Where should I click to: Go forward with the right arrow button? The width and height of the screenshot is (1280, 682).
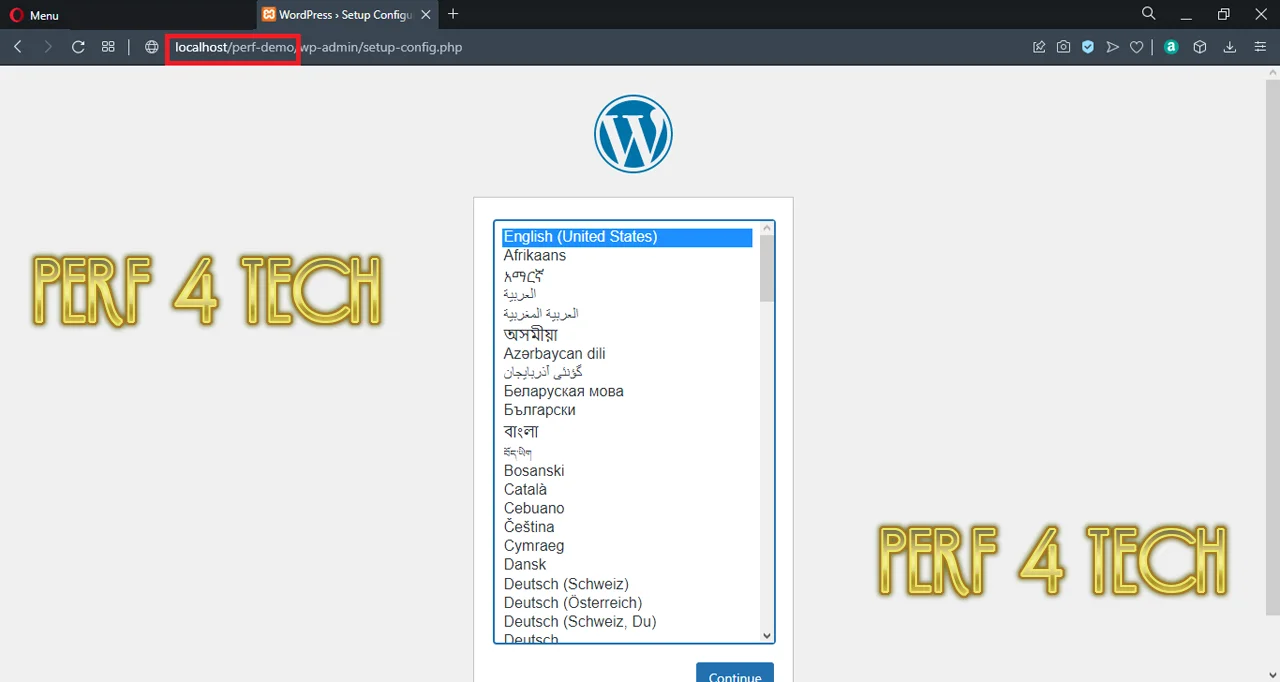click(x=47, y=47)
